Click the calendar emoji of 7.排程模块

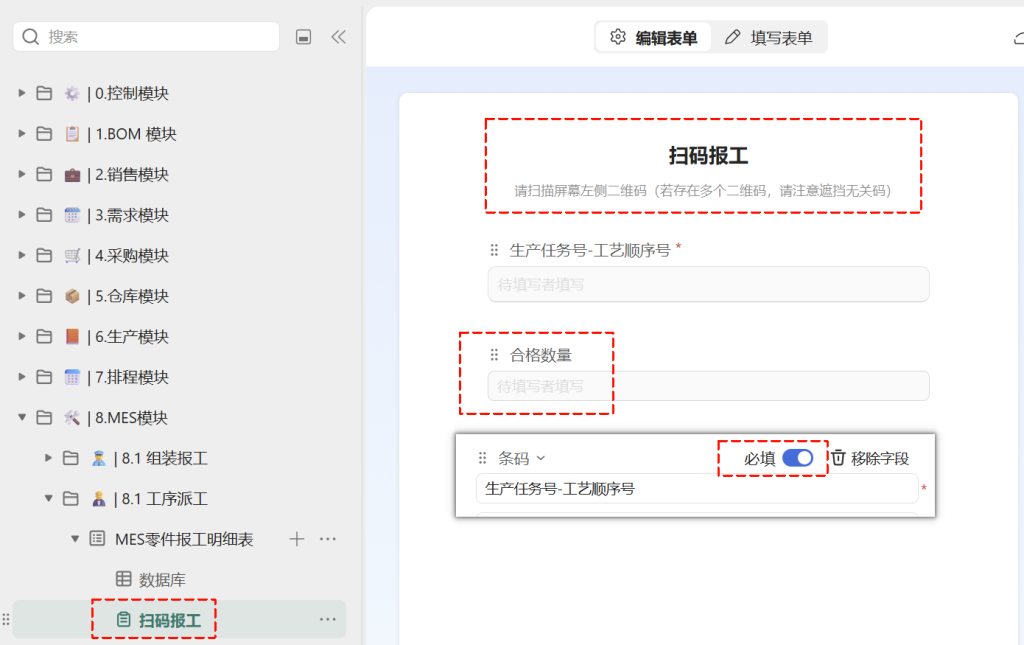(x=72, y=377)
